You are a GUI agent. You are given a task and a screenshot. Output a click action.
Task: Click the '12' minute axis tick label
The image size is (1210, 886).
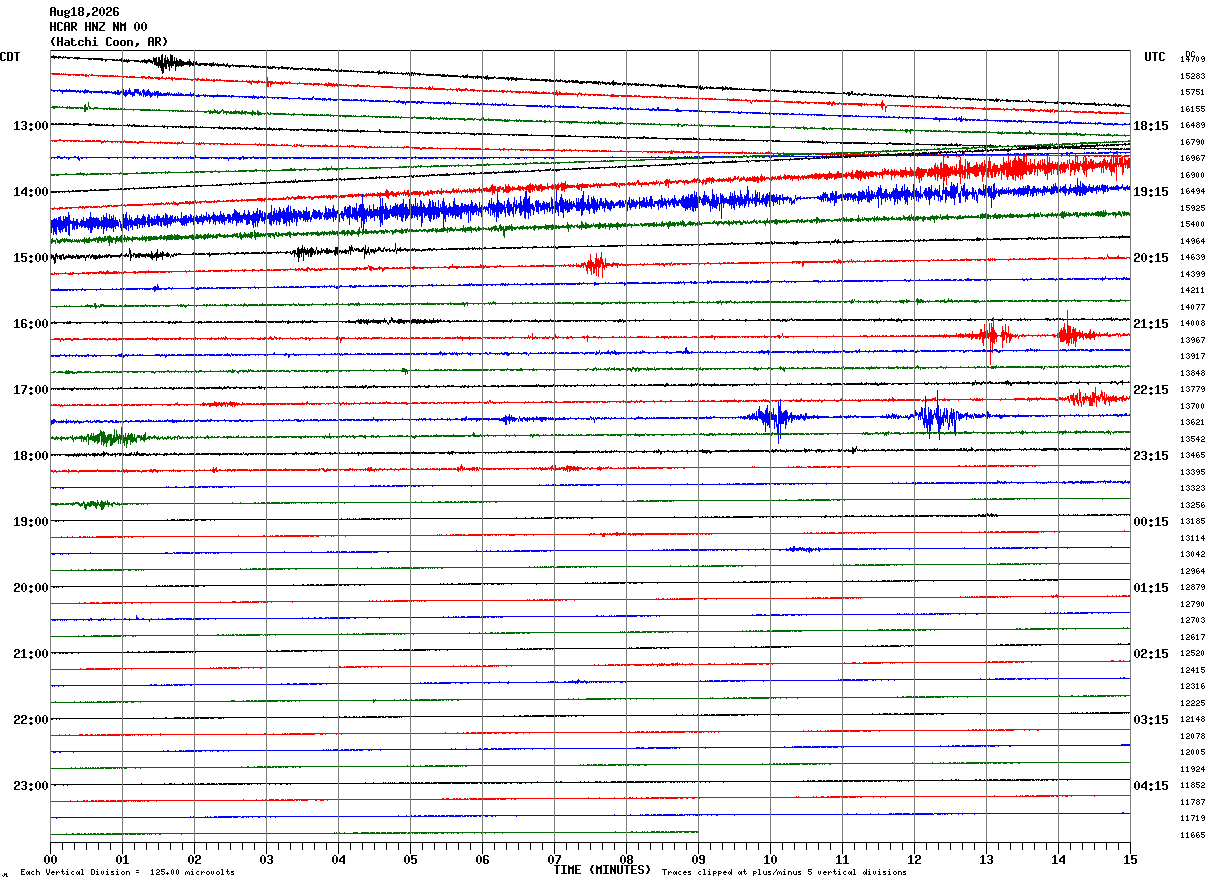point(914,859)
